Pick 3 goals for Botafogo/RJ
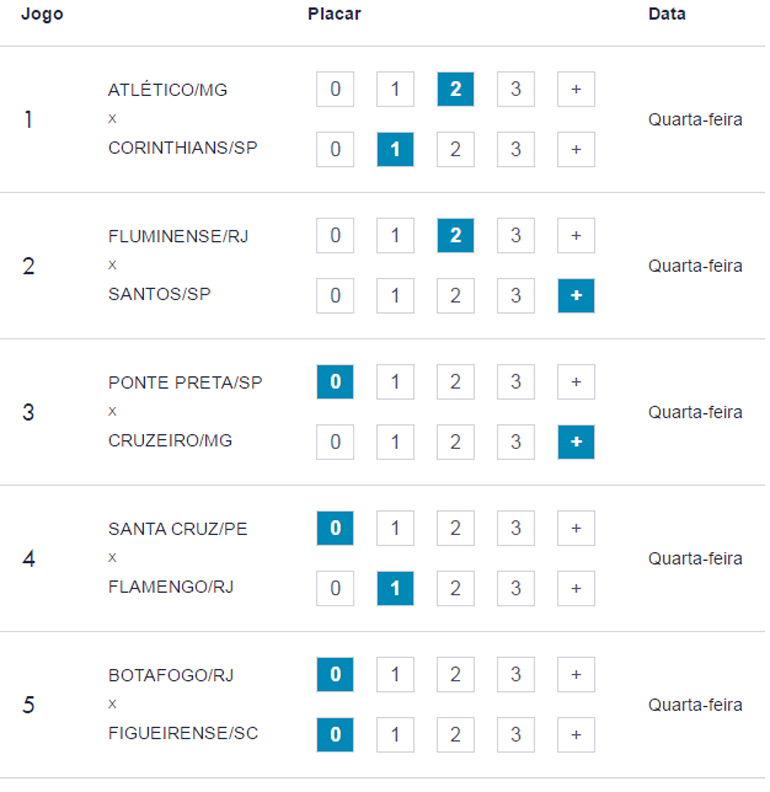Screen dimensions: 770x792 [x=516, y=675]
